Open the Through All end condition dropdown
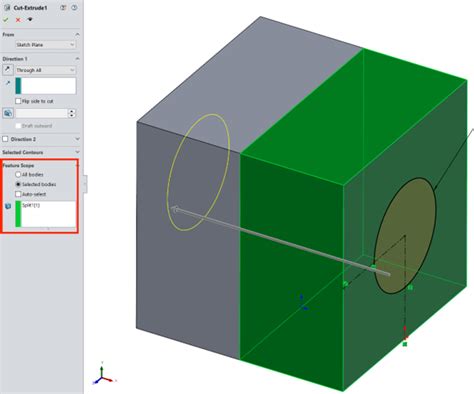This screenshot has height=394, width=474. tap(45, 70)
